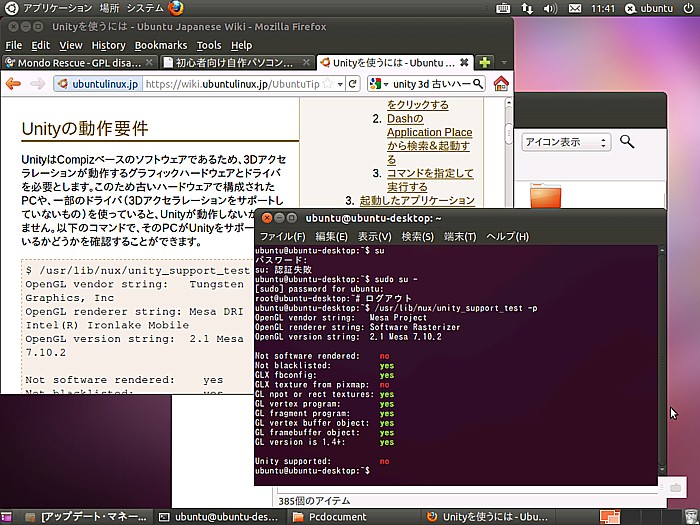Switch to Unityを使うには Firefox taskbar button
The width and height of the screenshot is (700, 525).
488,517
